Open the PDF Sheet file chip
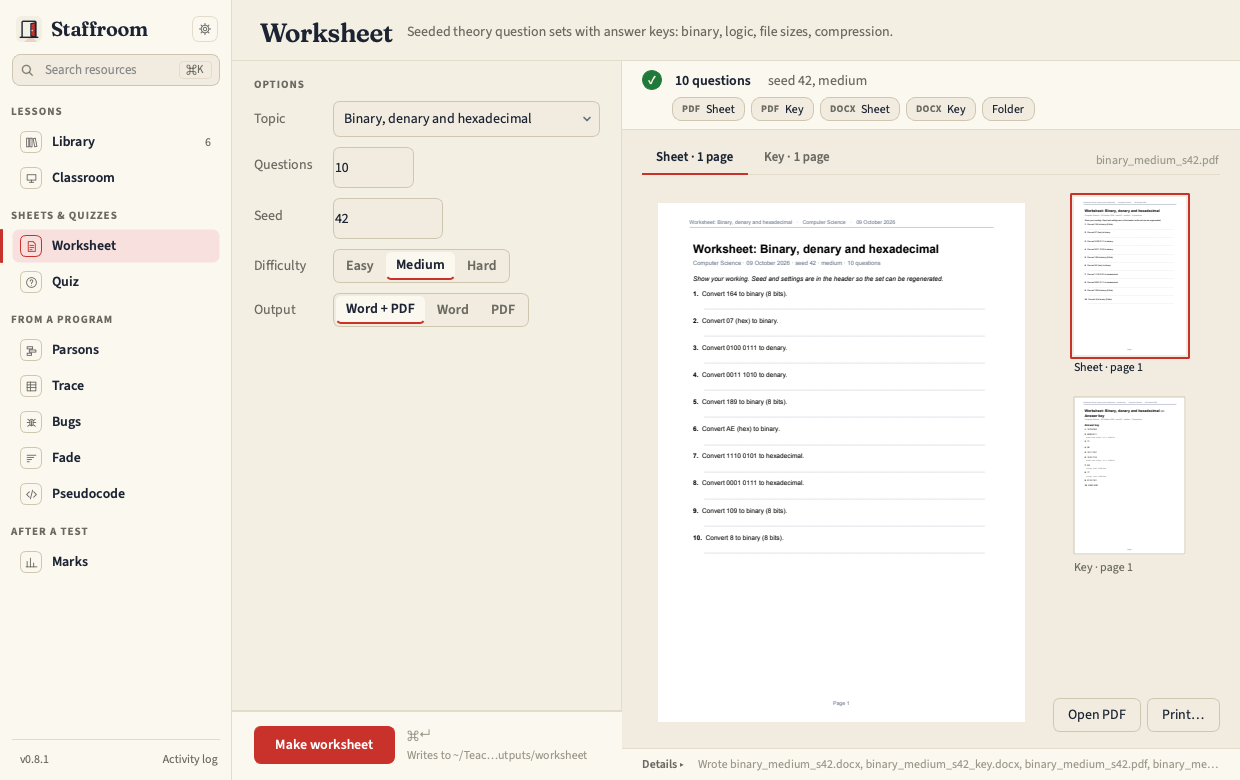The image size is (1240, 780). [x=708, y=109]
